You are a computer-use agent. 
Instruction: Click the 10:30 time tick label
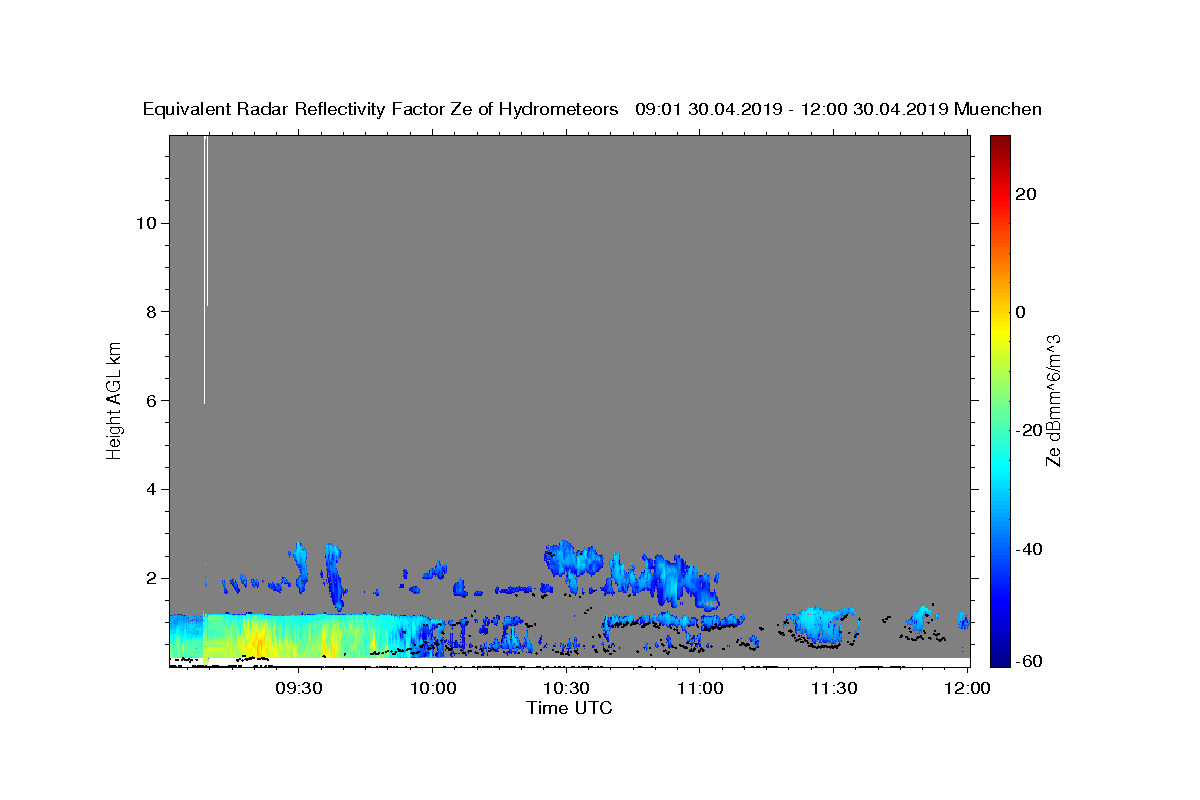566,688
